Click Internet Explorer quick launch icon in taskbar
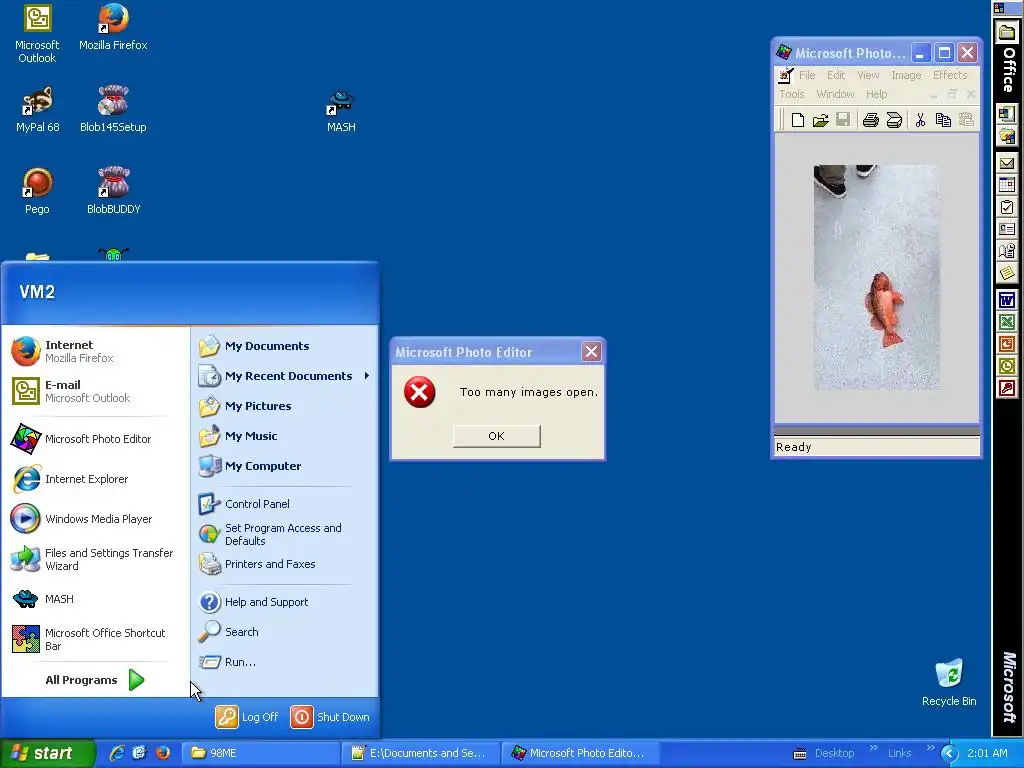 coord(117,753)
